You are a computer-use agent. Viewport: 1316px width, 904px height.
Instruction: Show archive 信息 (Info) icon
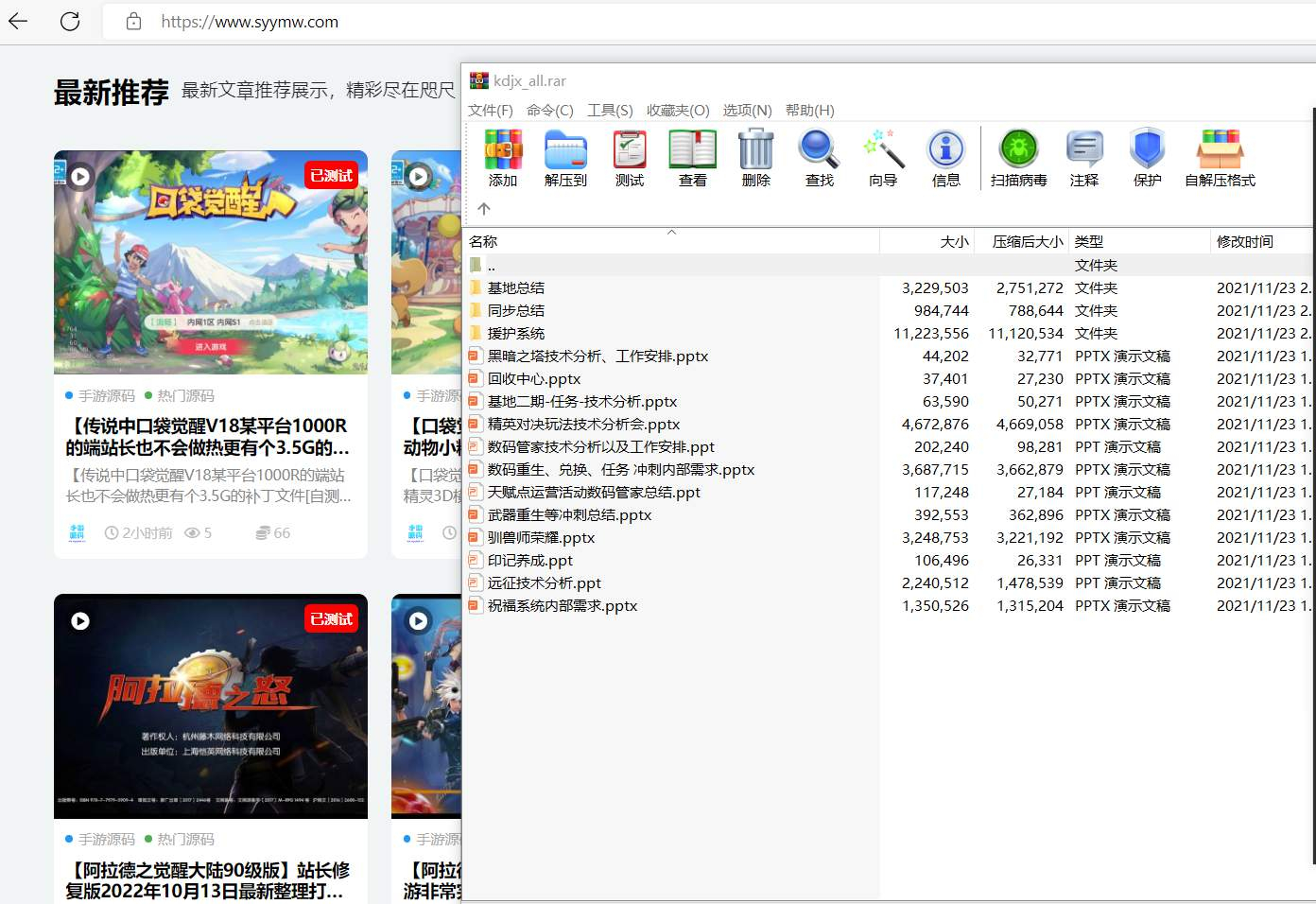click(946, 149)
